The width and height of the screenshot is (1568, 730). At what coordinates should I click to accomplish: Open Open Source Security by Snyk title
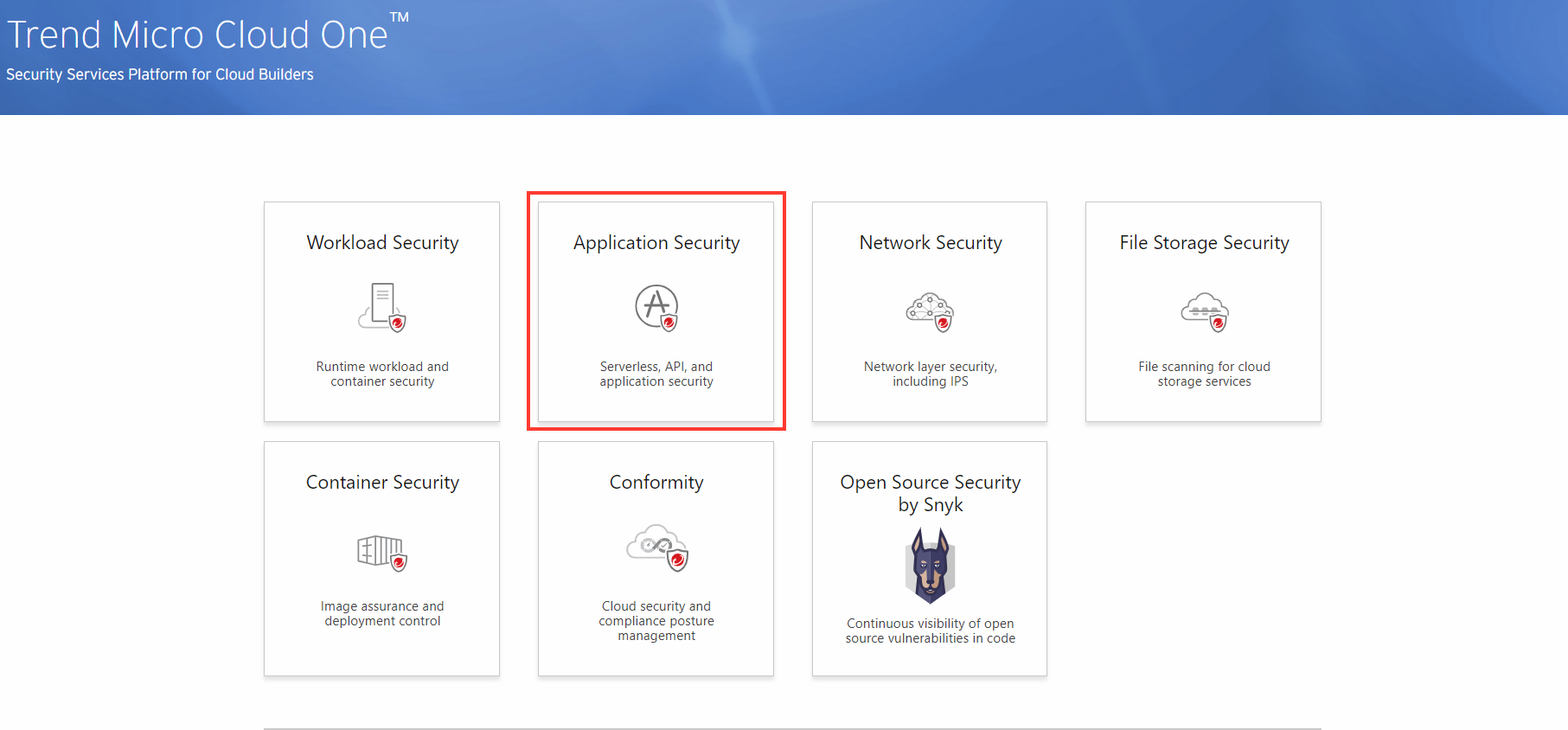point(931,493)
